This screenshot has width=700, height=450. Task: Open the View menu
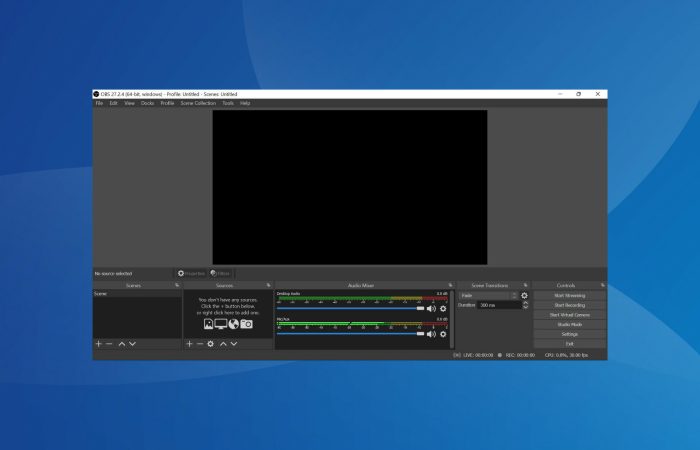point(129,103)
